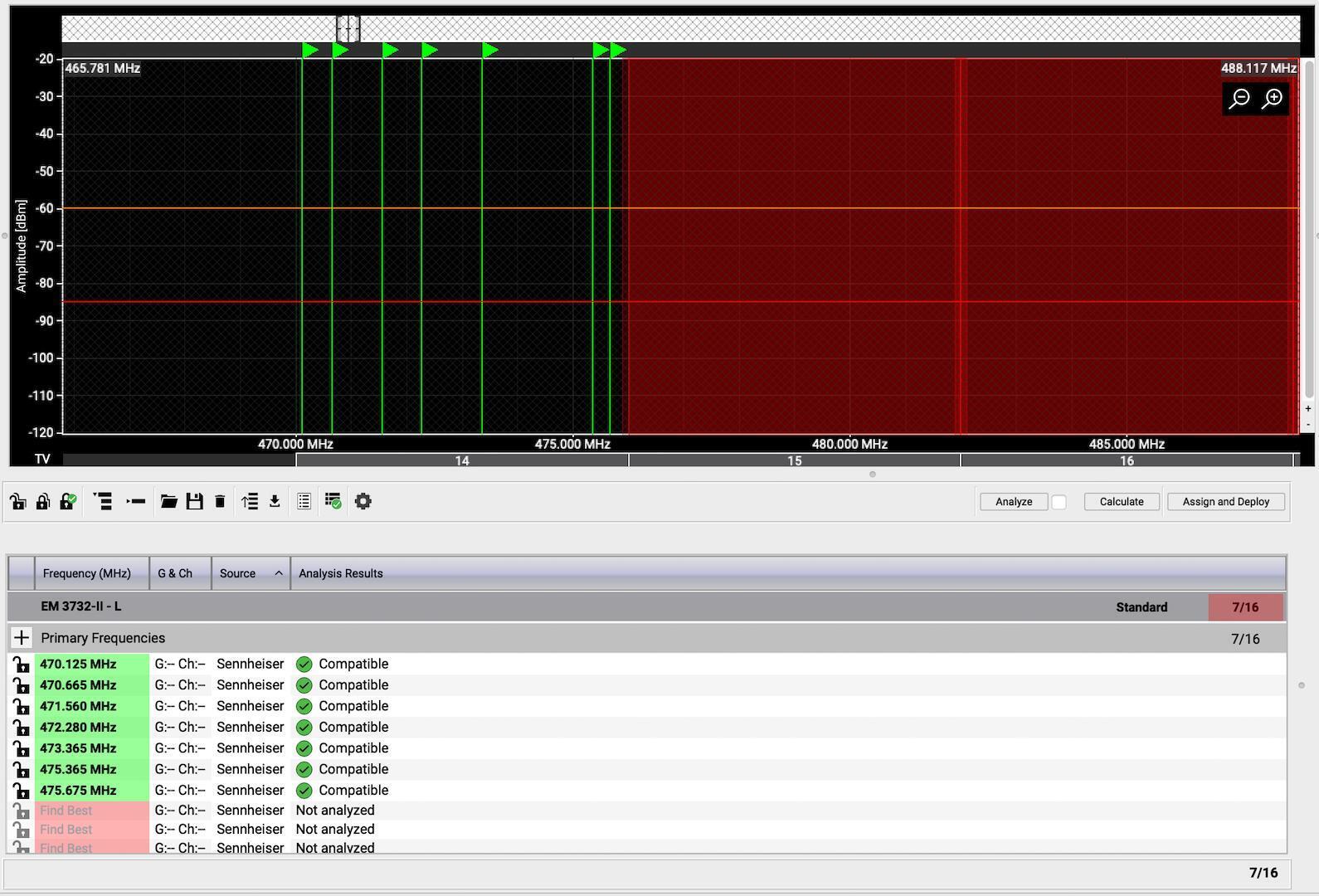Click the overview range handle above the spectrum
Screen dimensions: 1319x896
[348, 29]
